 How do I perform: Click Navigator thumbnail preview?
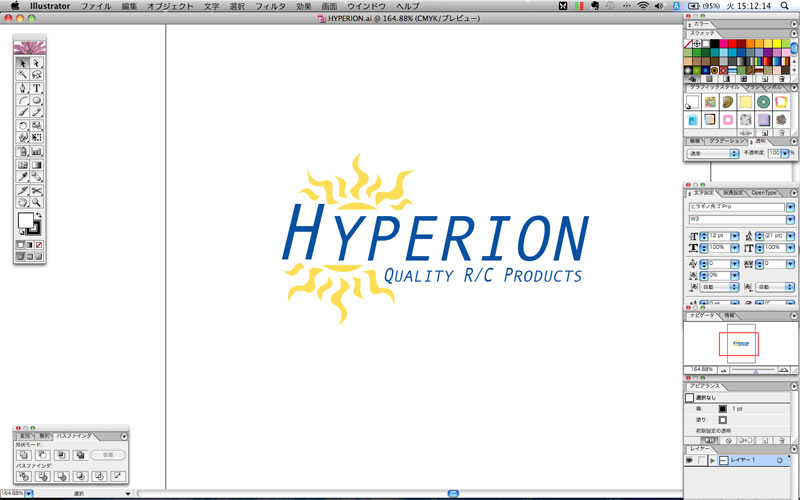[x=739, y=343]
